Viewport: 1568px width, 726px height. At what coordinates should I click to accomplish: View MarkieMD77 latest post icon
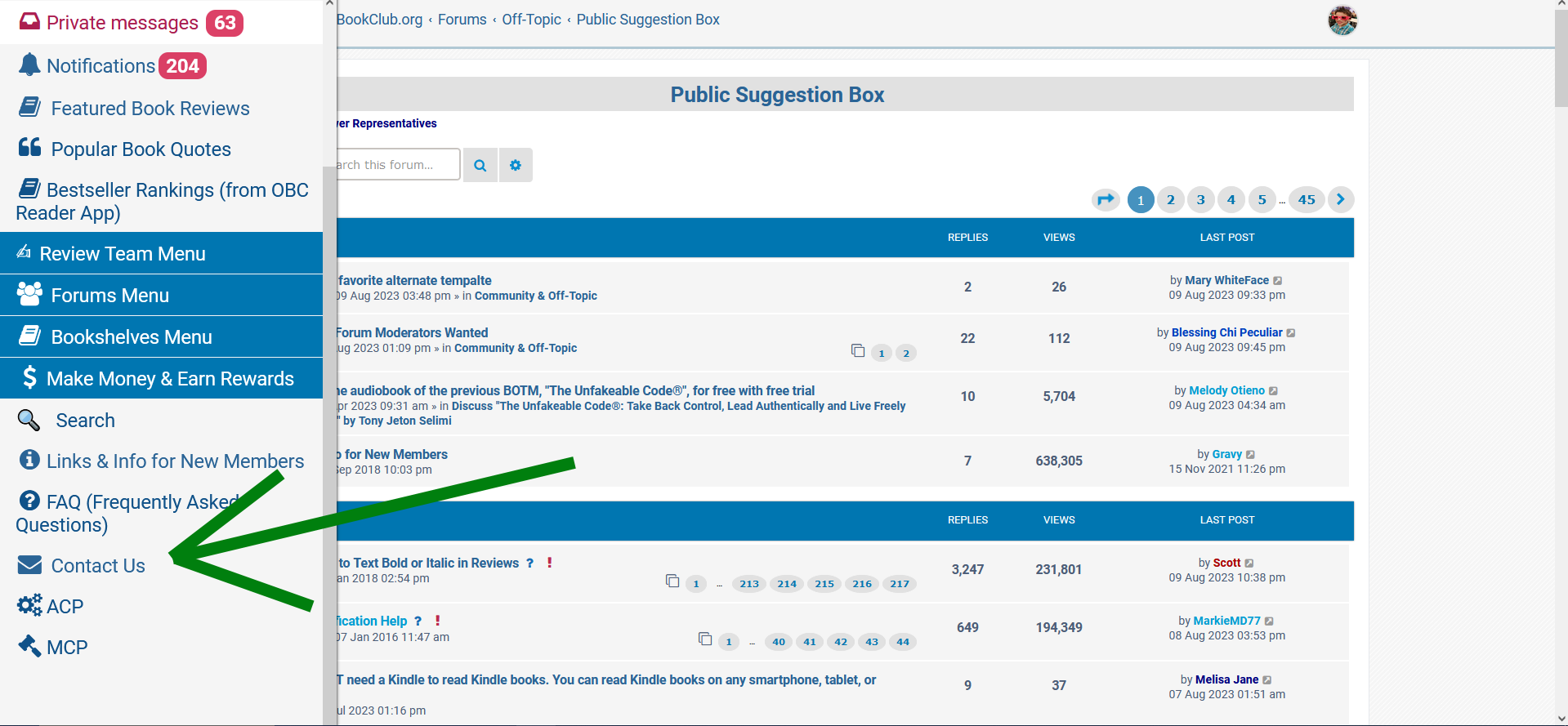(x=1269, y=621)
